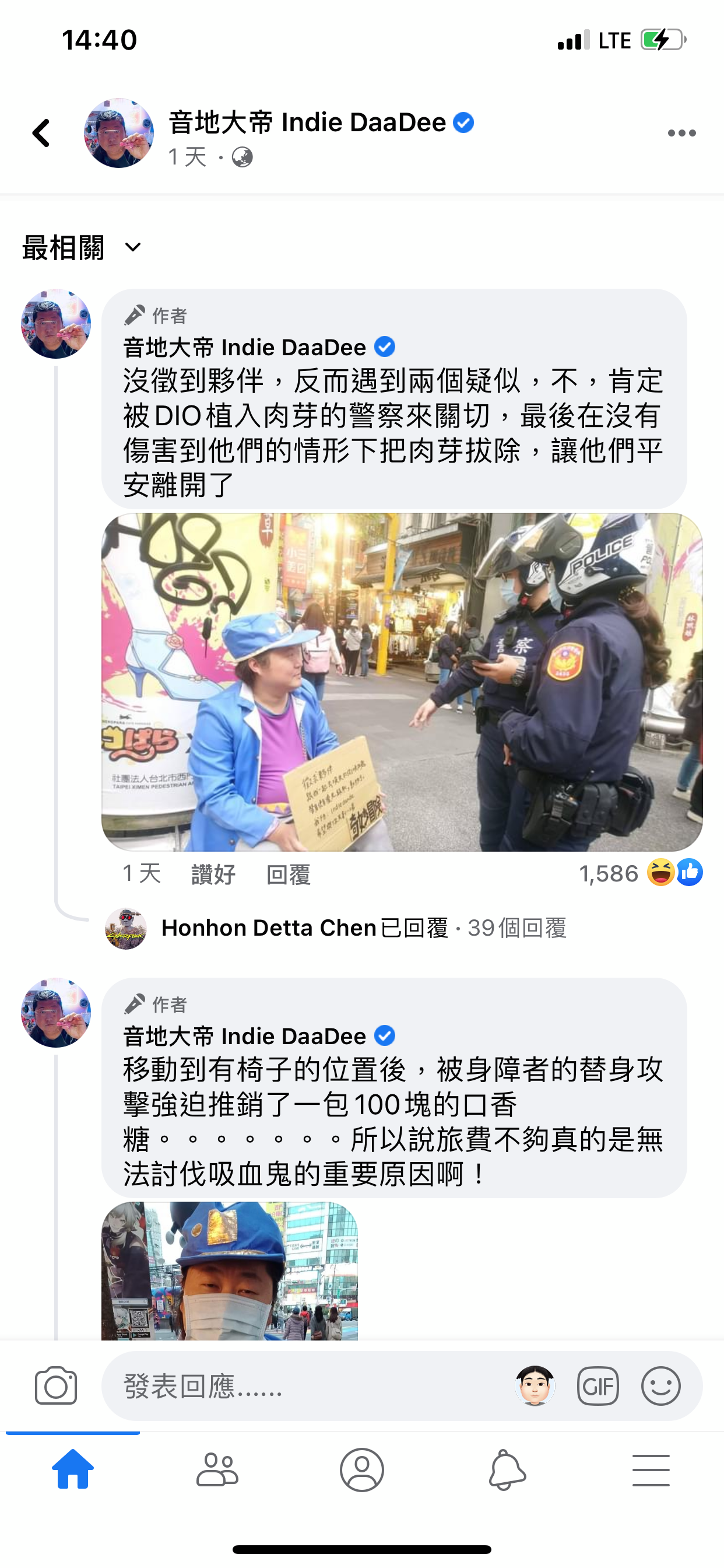Tap the back arrow icon
Image resolution: width=724 pixels, height=1568 pixels.
tap(41, 132)
